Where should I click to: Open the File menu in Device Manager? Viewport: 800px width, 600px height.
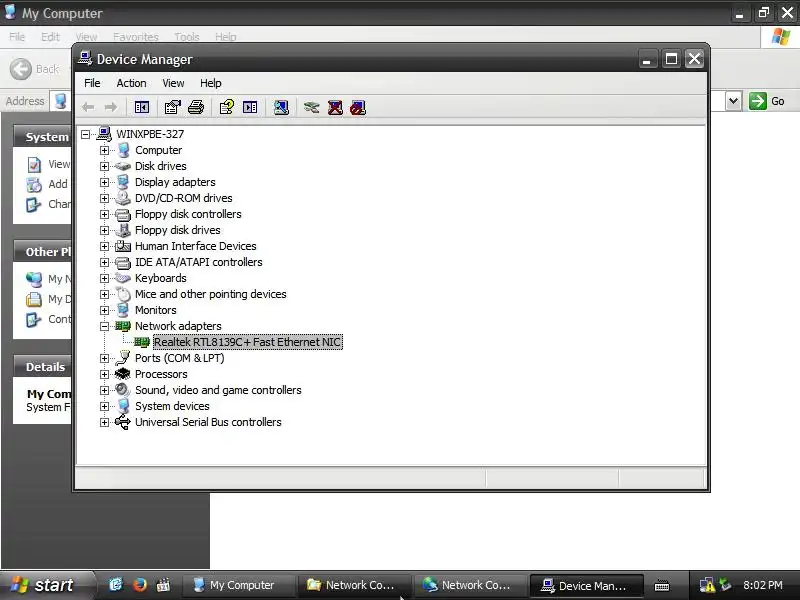[x=92, y=83]
